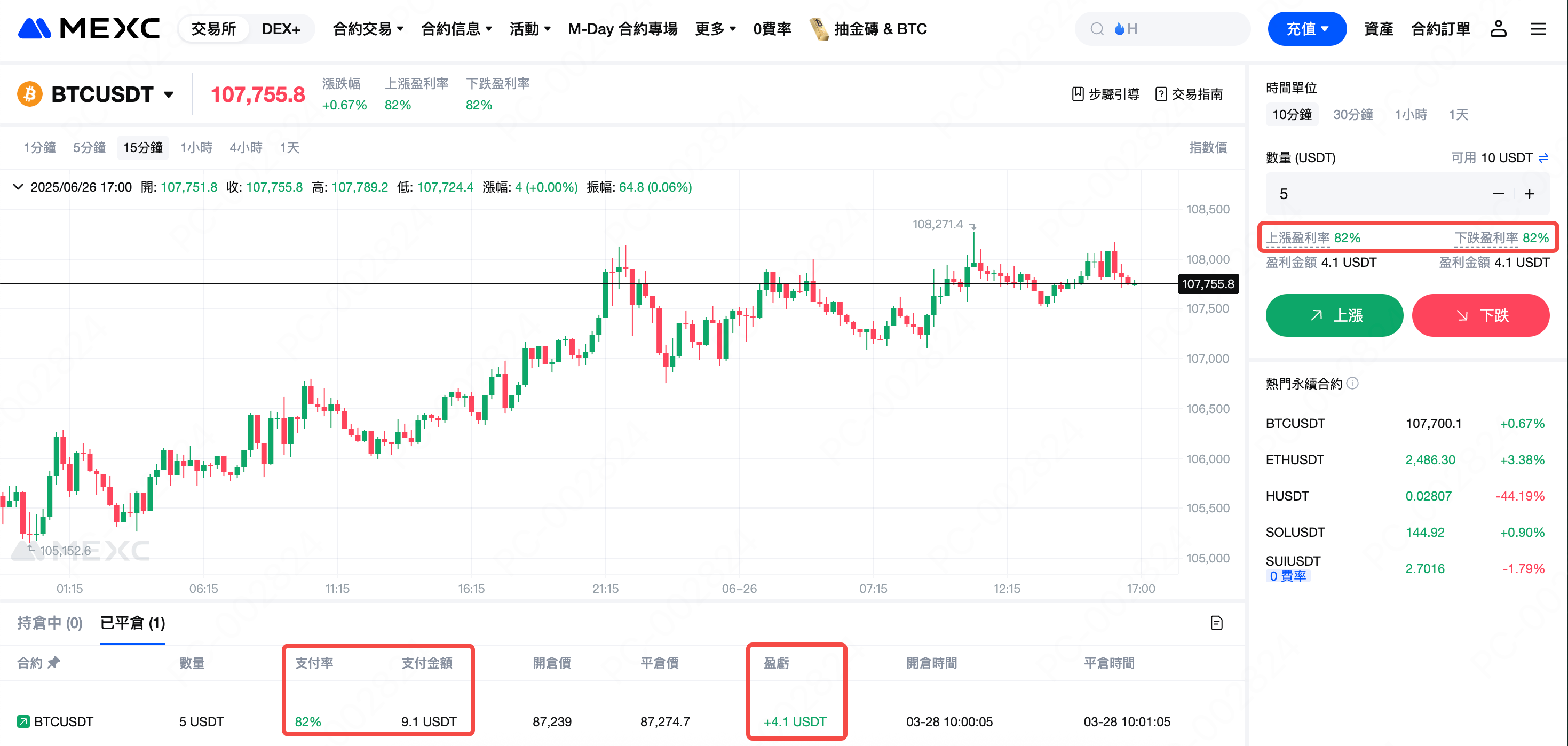Viewport: 1568px width, 746px height.
Task: Toggle 指數價 chart price type
Action: pos(1208,147)
